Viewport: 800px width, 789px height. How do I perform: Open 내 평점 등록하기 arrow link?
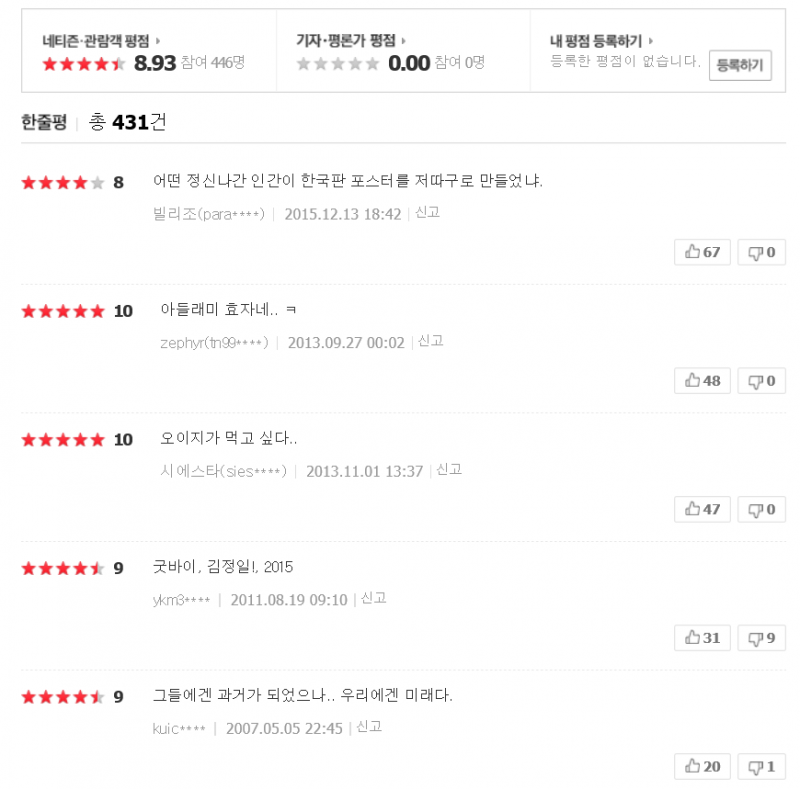coord(651,41)
